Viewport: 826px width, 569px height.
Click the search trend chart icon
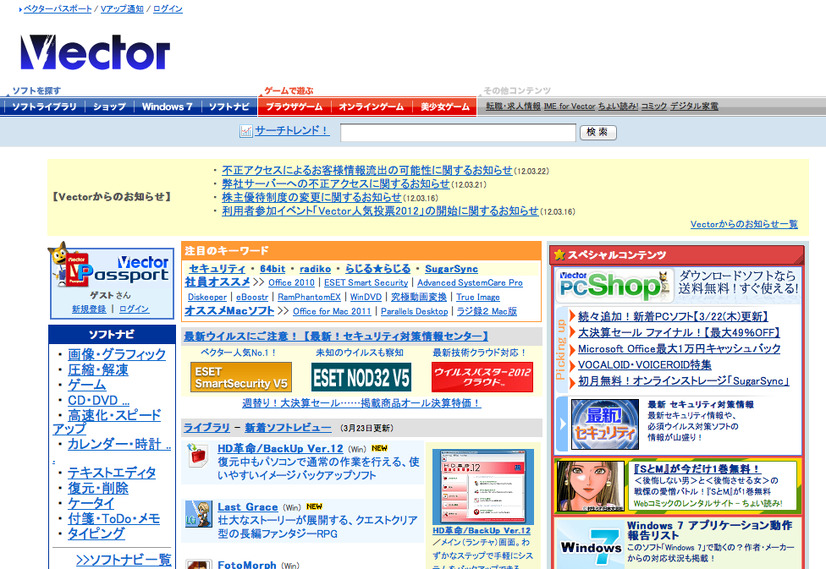pos(245,131)
